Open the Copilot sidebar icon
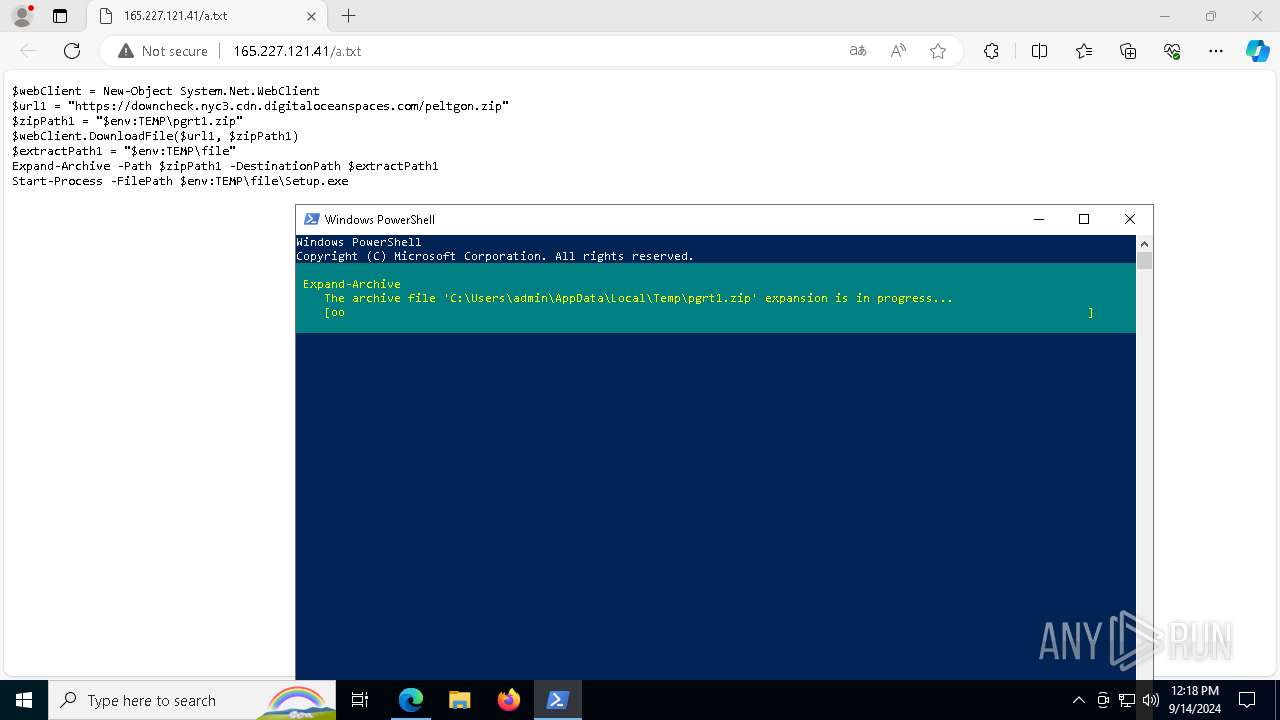This screenshot has width=1280, height=720. [x=1257, y=51]
